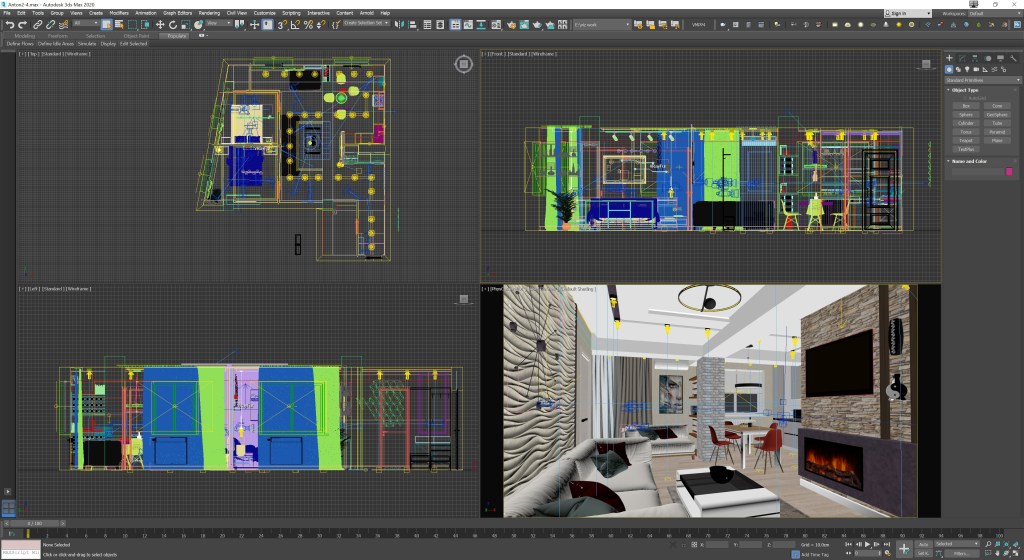This screenshot has width=1024, height=560.
Task: Select the Select and Rotate tool
Action: click(x=172, y=24)
